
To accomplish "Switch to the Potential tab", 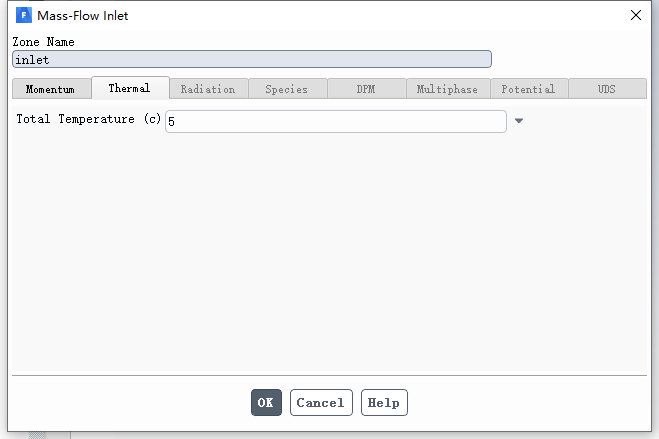I will point(529,89).
